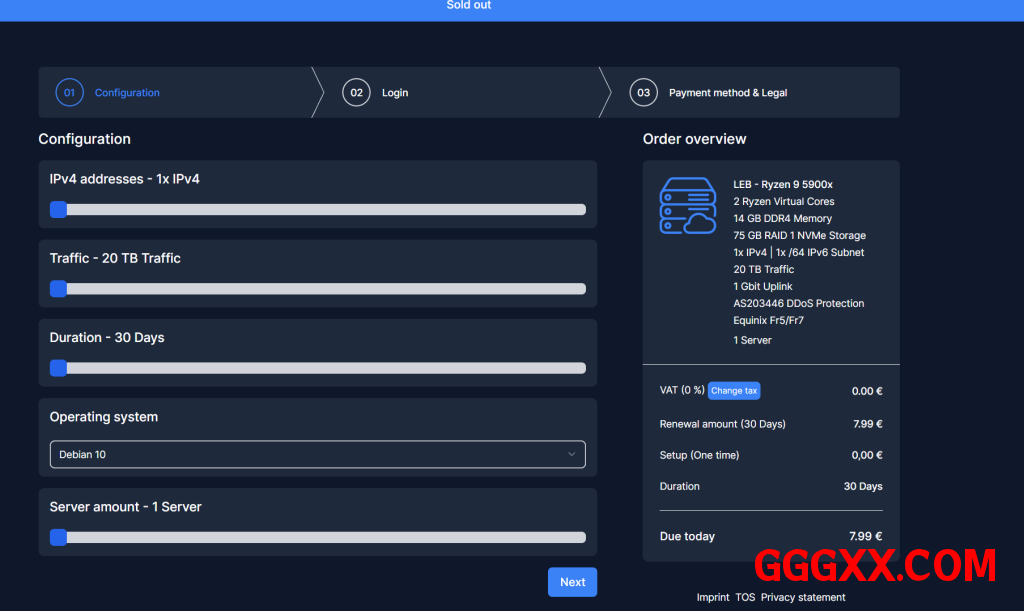
Task: Open the Operating system dropdown showing Debian 10
Action: point(317,454)
